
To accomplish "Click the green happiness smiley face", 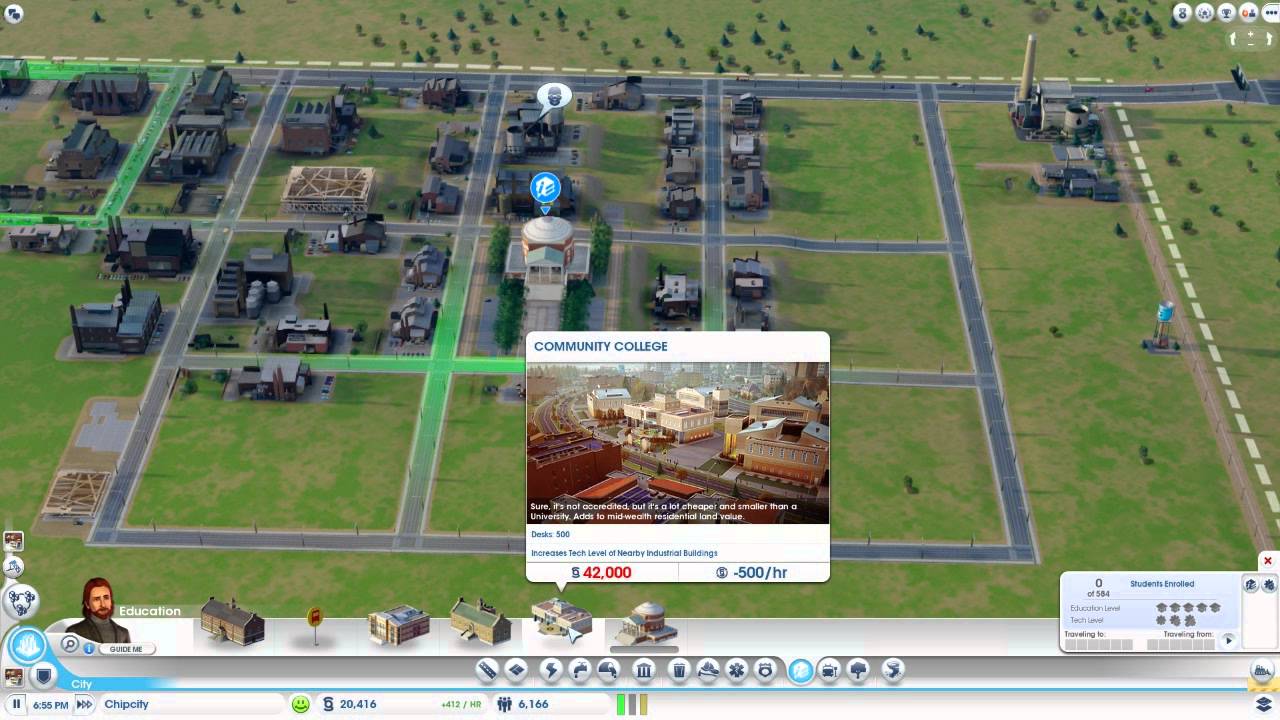I will pyautogui.click(x=300, y=704).
